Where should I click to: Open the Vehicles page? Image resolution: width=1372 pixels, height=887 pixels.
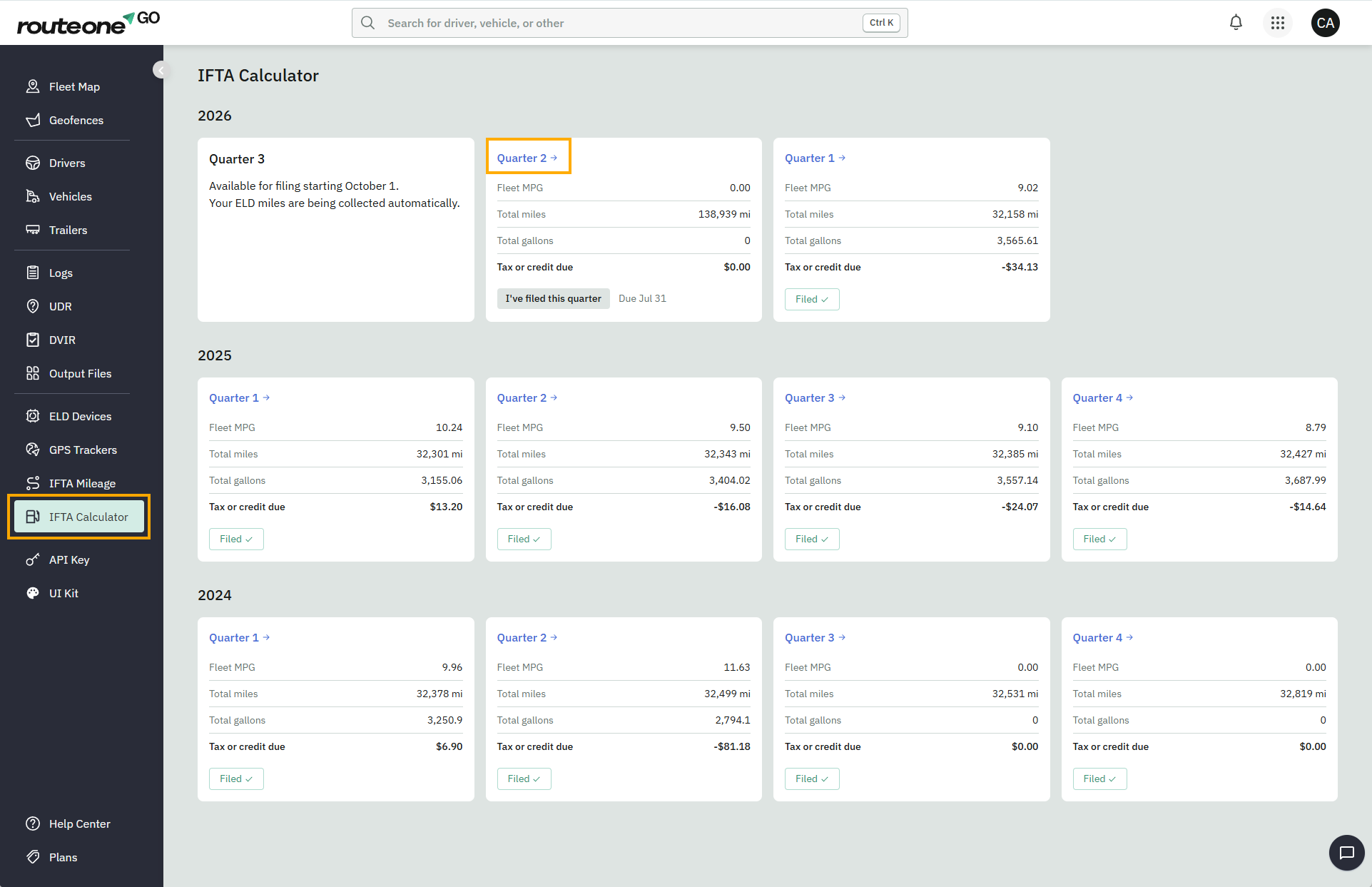(70, 196)
